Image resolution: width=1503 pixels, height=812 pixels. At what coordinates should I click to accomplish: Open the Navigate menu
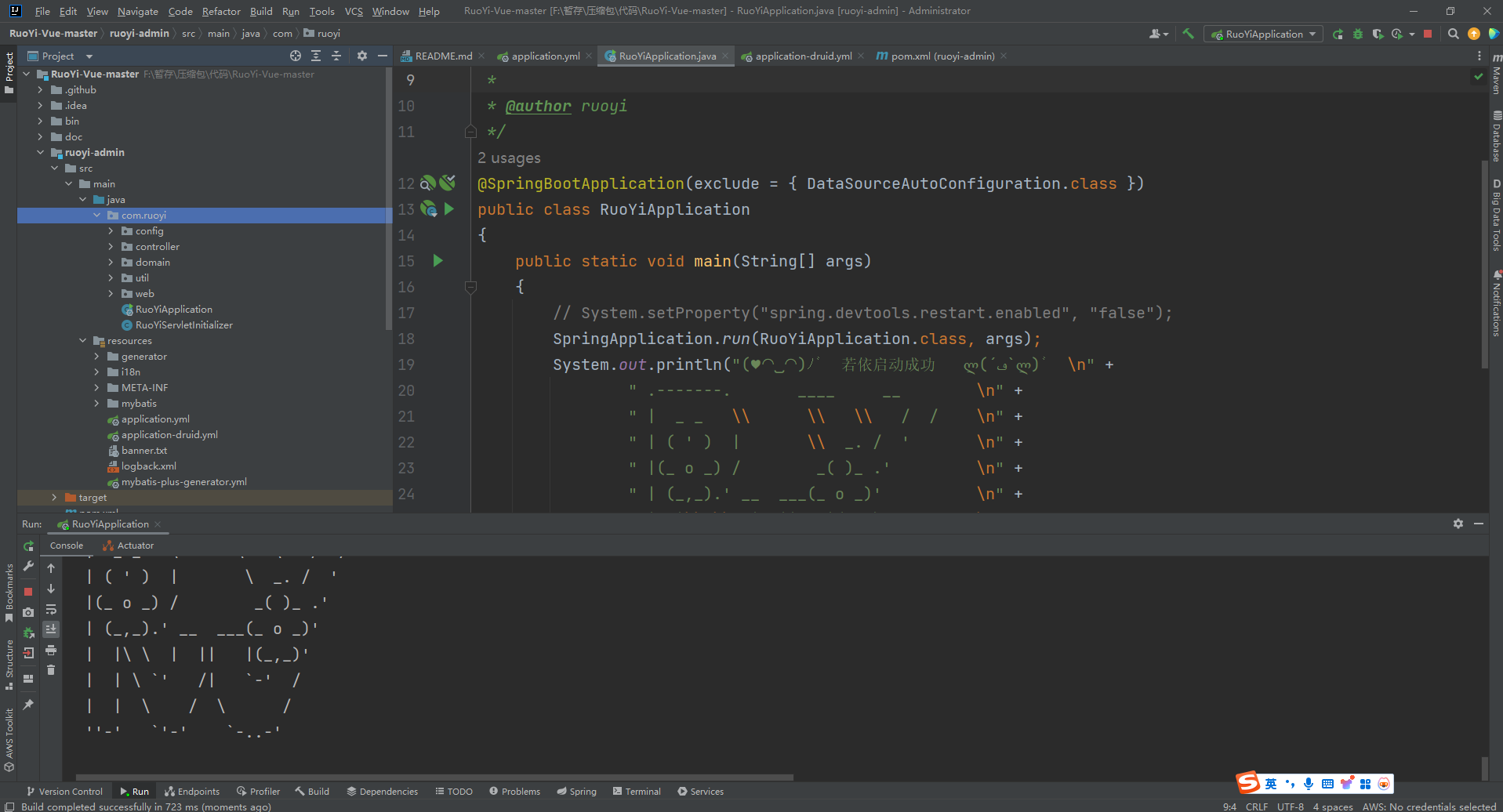[138, 11]
